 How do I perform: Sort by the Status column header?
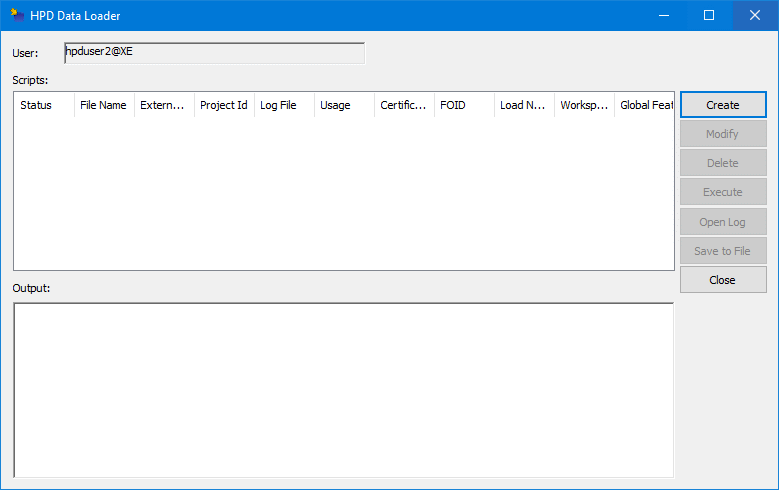[x=44, y=105]
